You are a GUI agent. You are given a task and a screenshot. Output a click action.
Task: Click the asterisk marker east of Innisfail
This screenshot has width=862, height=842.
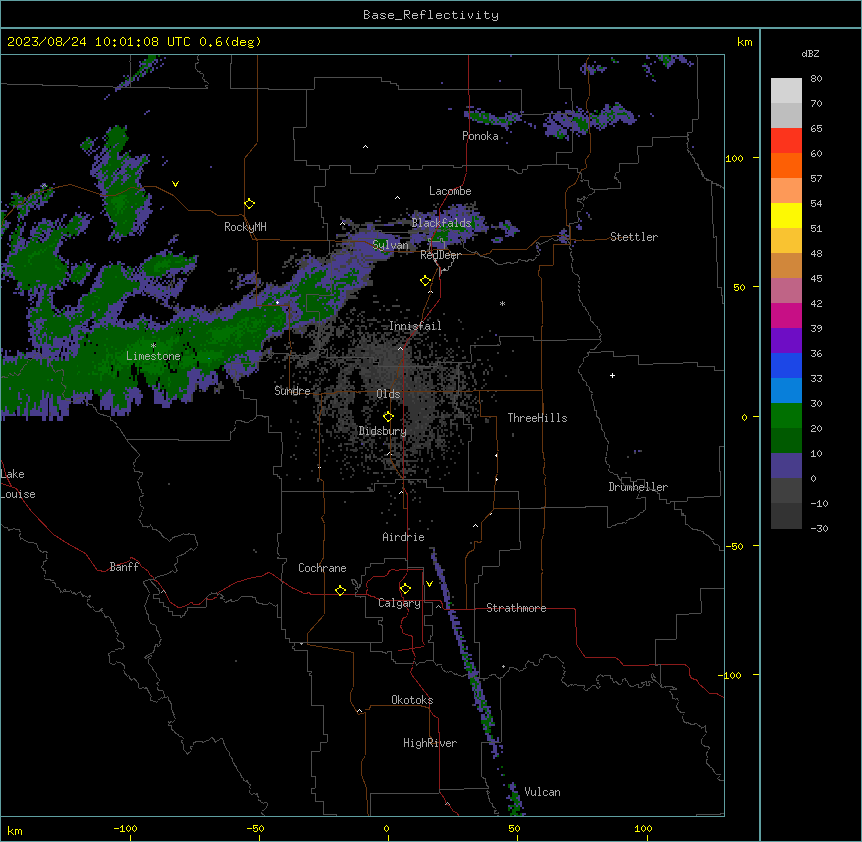(x=502, y=303)
